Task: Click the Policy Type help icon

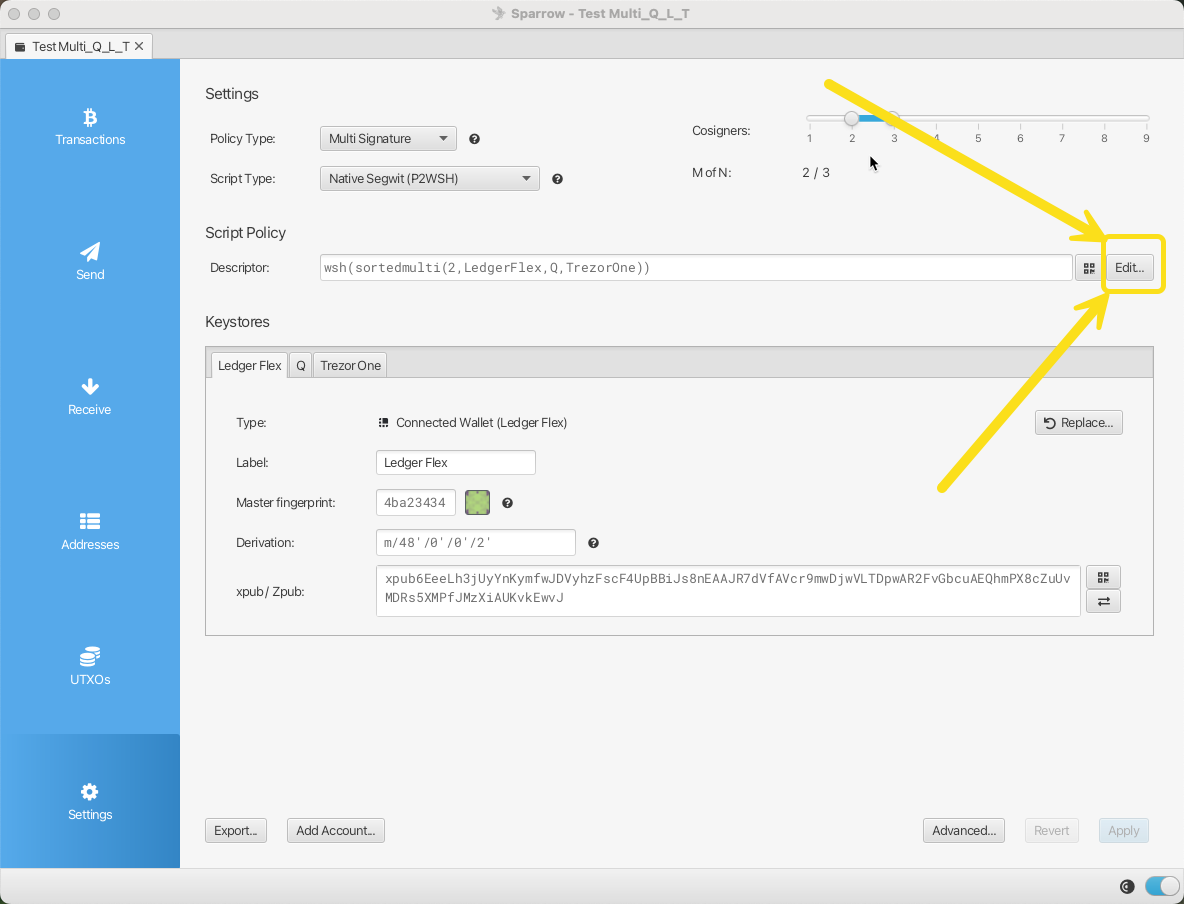Action: pos(475,139)
